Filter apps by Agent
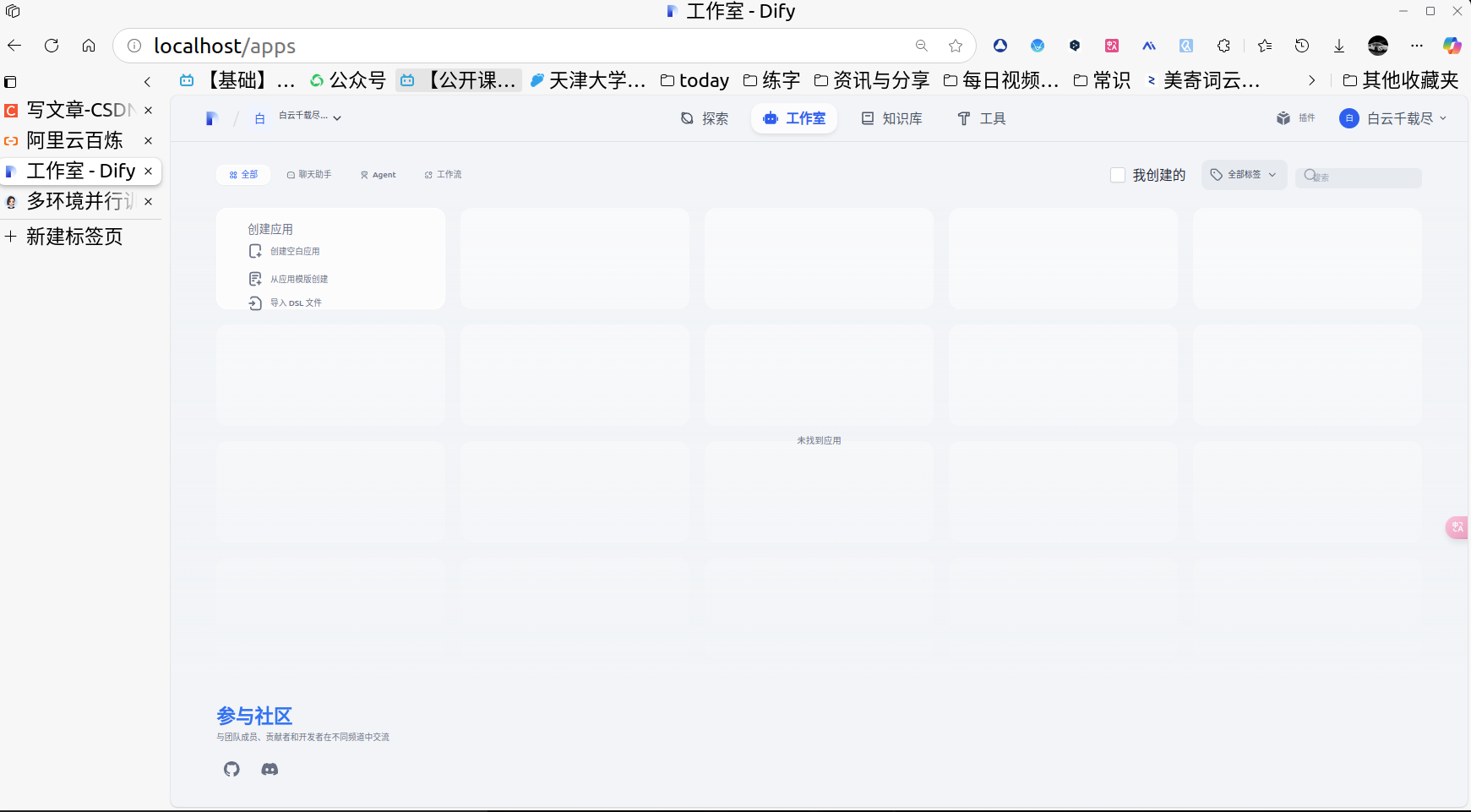This screenshot has width=1471, height=812. coord(378,175)
